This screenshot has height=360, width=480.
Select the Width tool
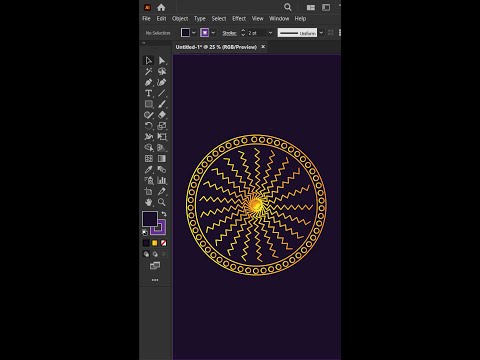(149, 137)
